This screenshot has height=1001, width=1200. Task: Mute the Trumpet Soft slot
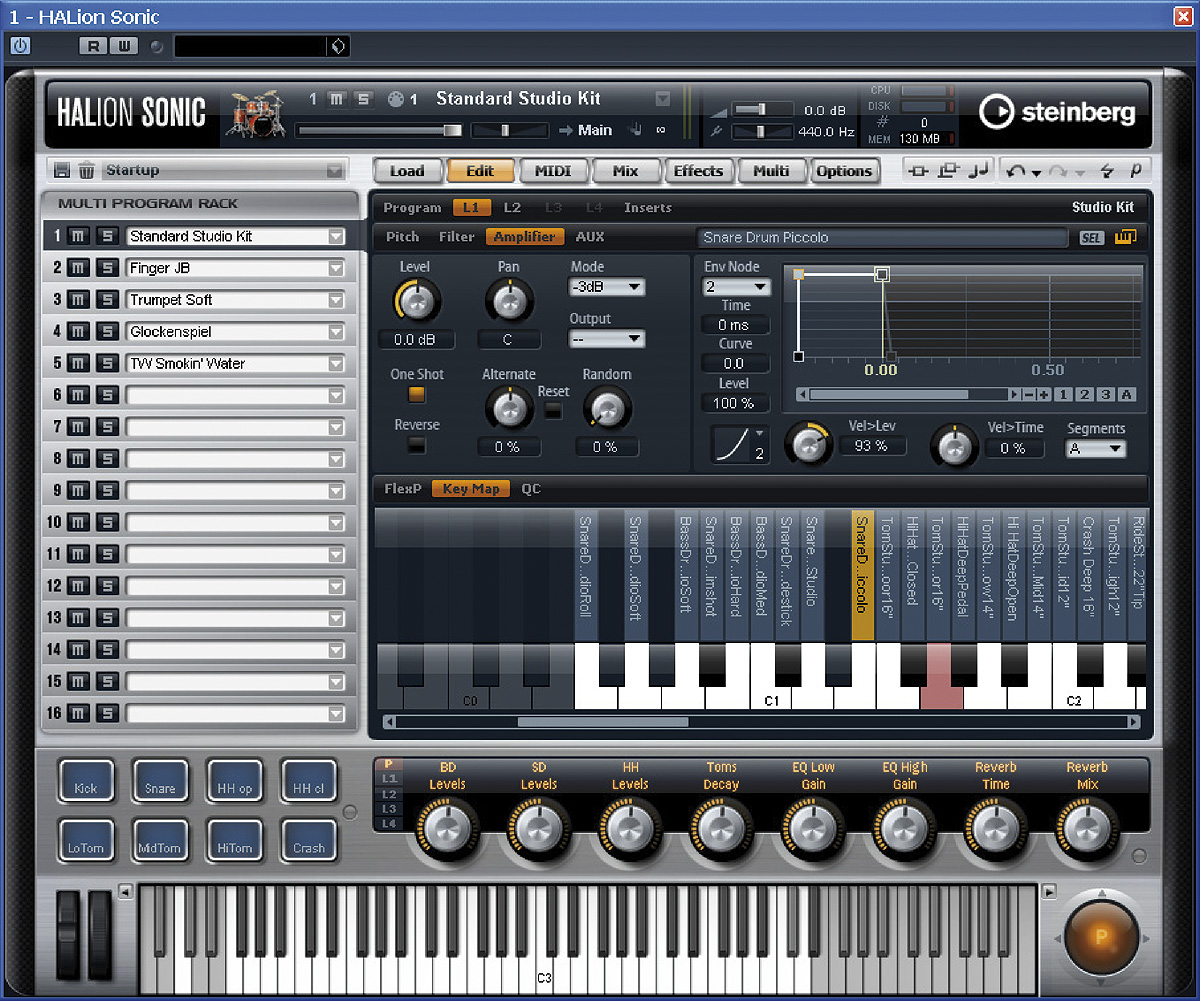tap(78, 300)
